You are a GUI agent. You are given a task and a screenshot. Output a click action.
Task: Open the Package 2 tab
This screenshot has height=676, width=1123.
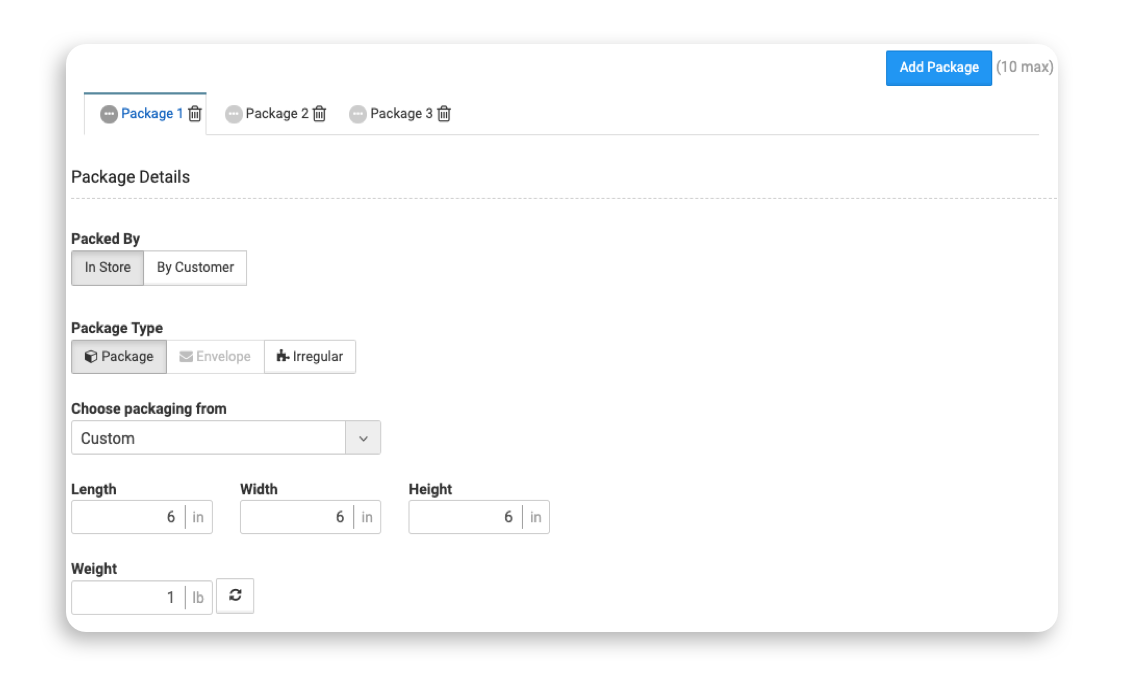tap(276, 114)
